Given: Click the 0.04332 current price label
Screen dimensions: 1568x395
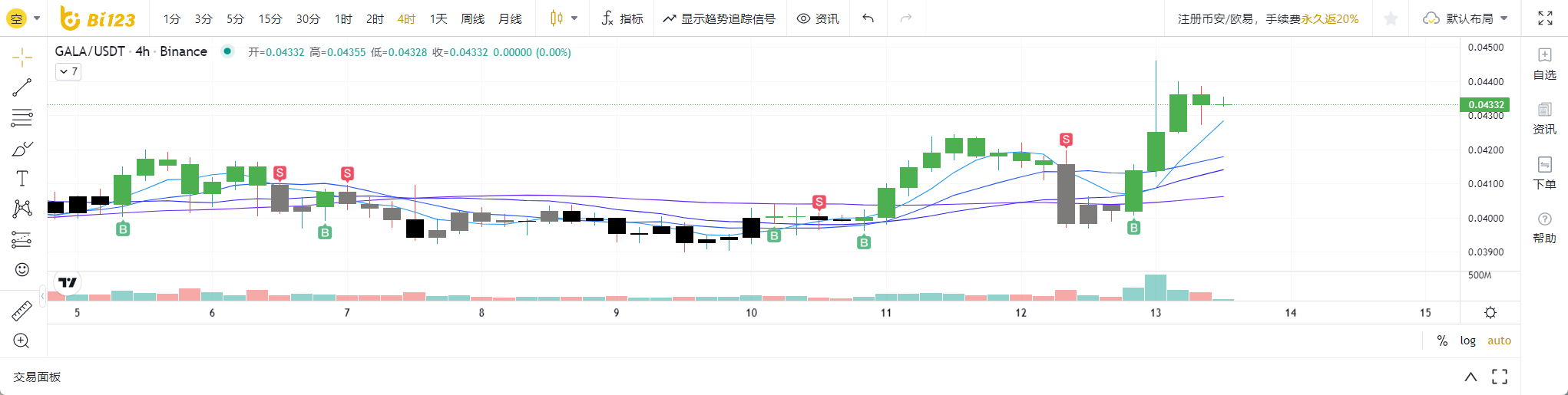Looking at the screenshot, I should click(x=1485, y=104).
